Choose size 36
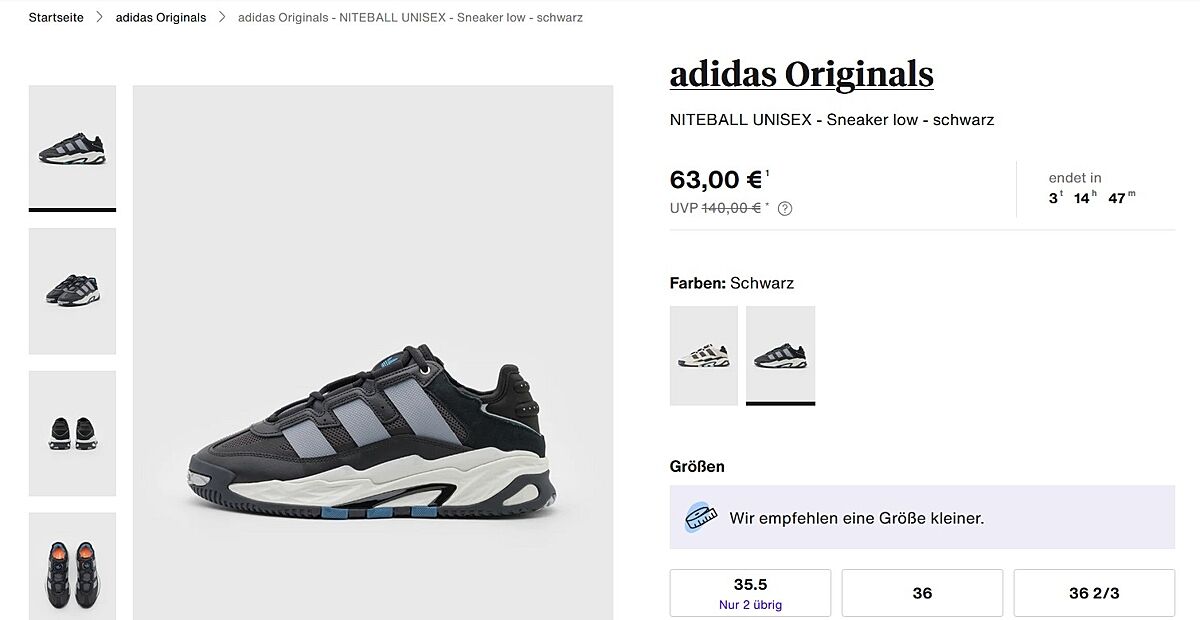1200x620 pixels. pos(922,593)
